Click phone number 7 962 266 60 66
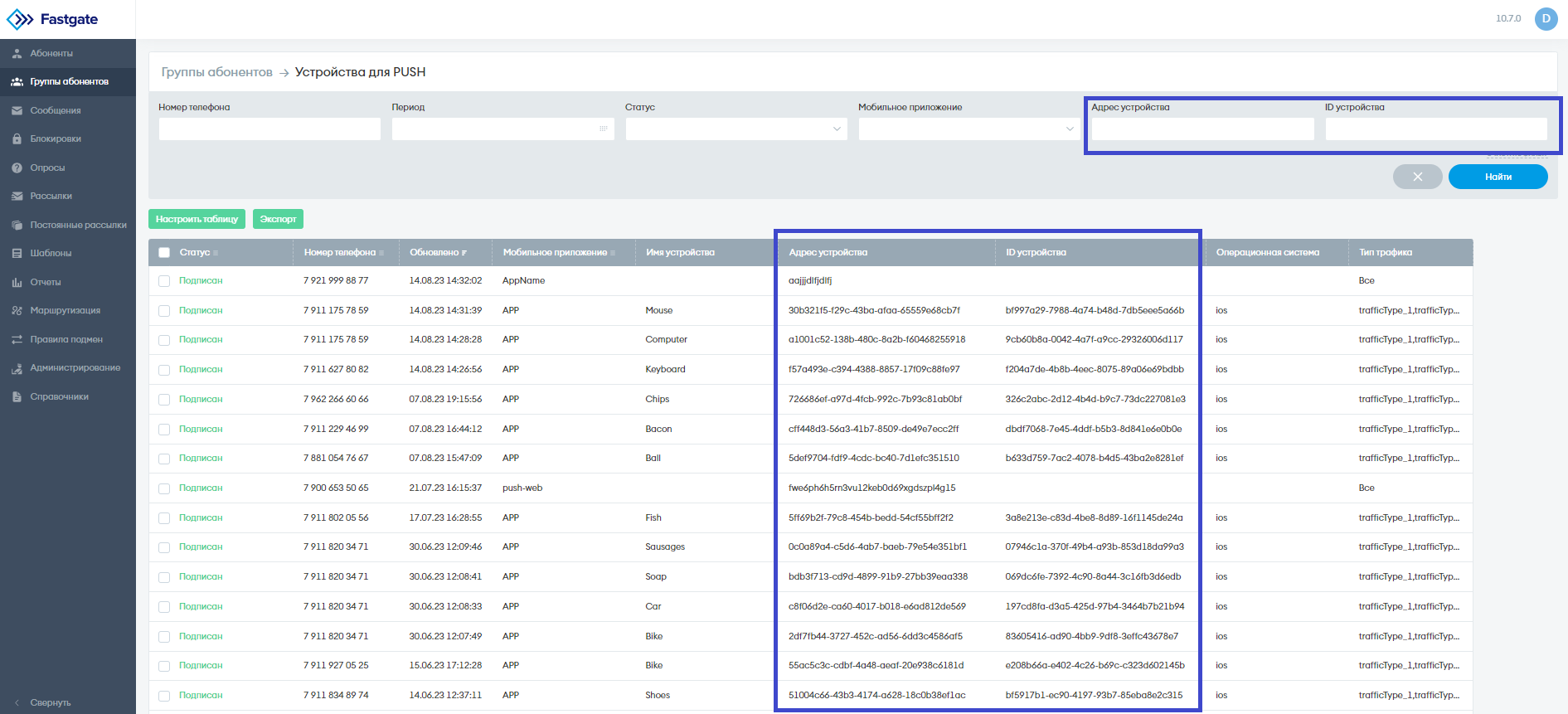1568x714 pixels. point(336,400)
